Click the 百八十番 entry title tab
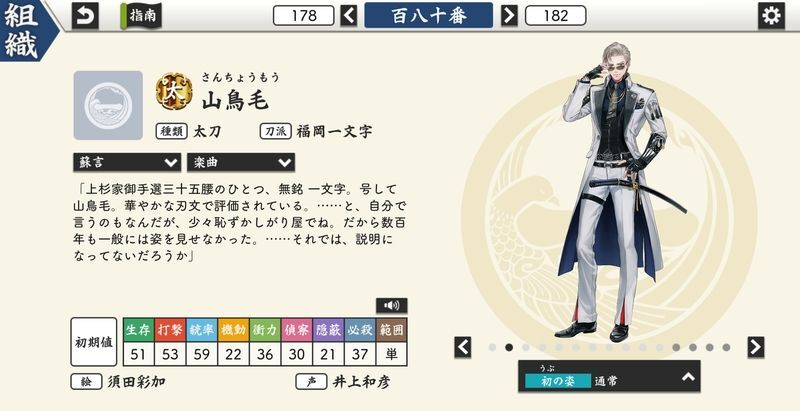Viewport: 800px width, 411px height. point(429,15)
